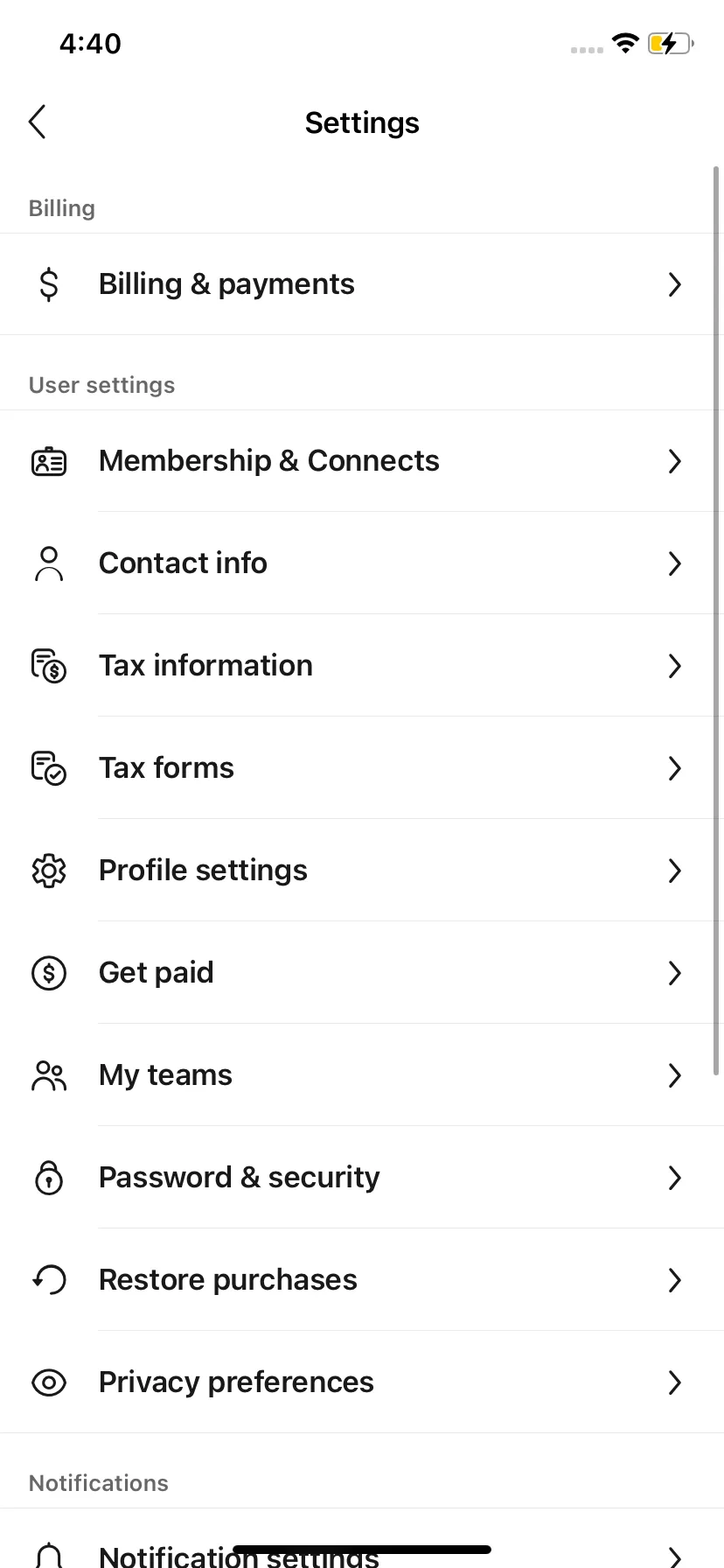Viewport: 724px width, 1568px height.
Task: Tap the Privacy preferences eye icon
Action: [49, 1382]
